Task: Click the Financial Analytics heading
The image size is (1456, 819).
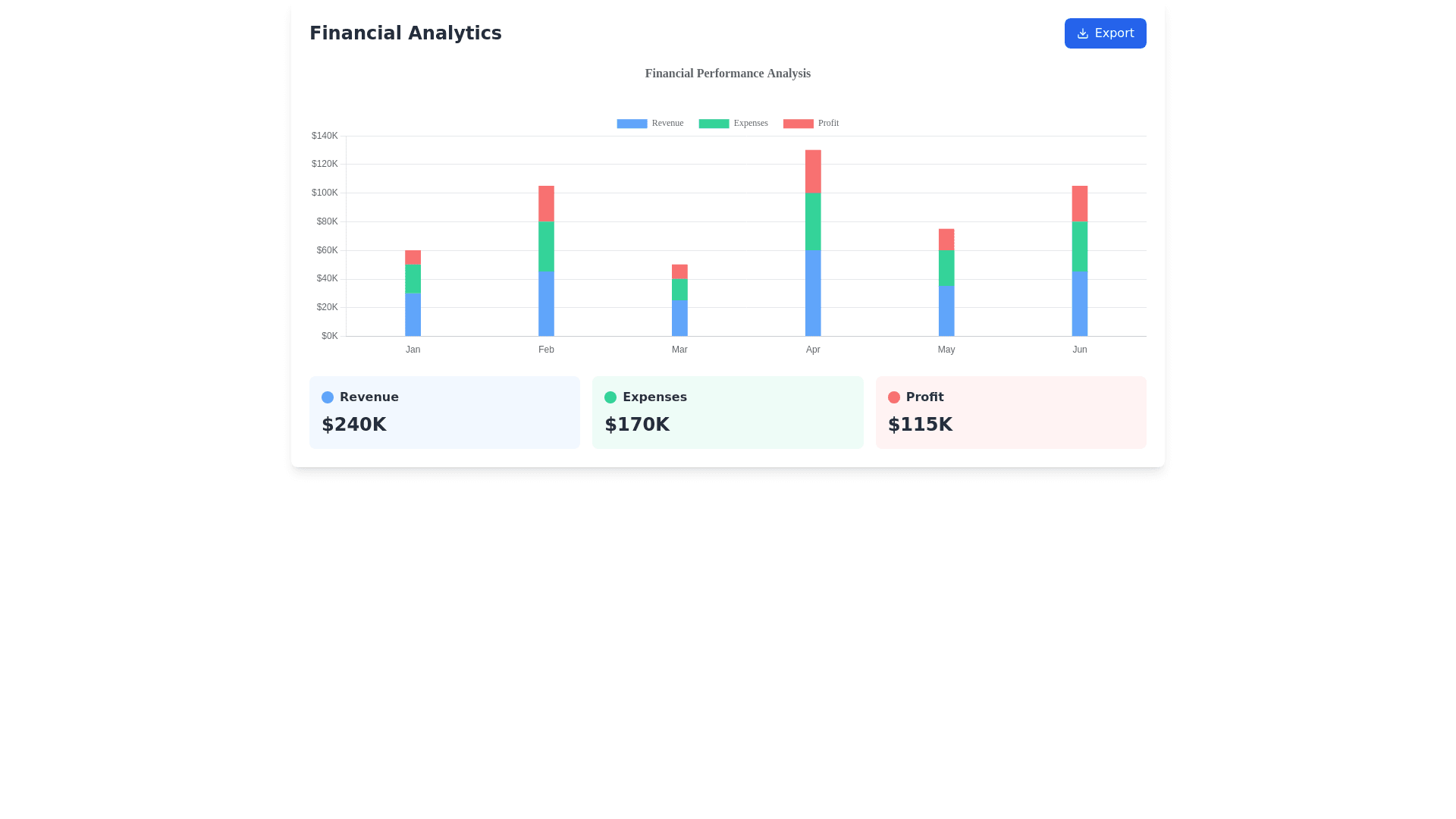Action: (x=405, y=33)
